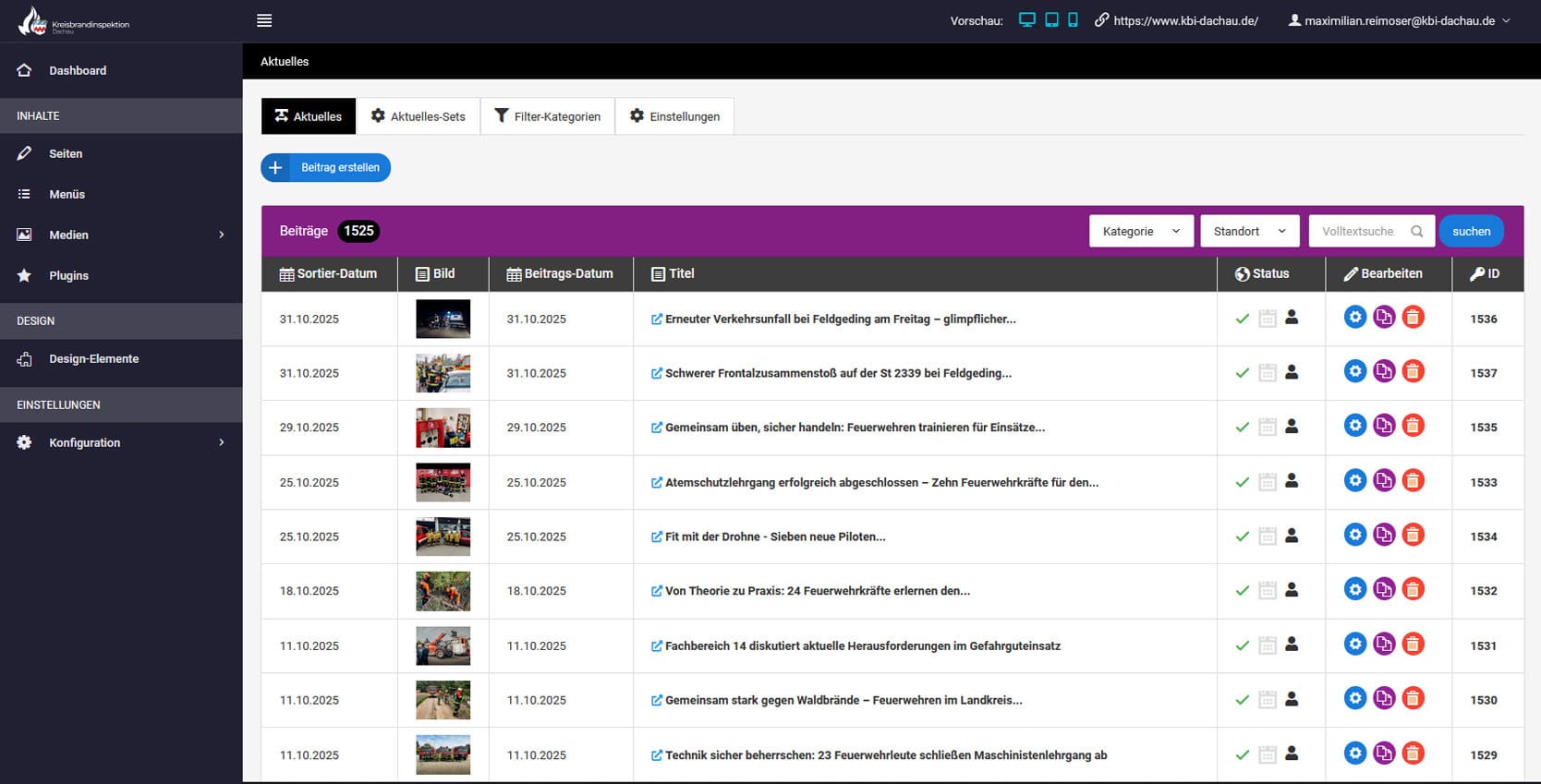Click the user icon for post 1533
The width and height of the screenshot is (1541, 784).
1292,481
